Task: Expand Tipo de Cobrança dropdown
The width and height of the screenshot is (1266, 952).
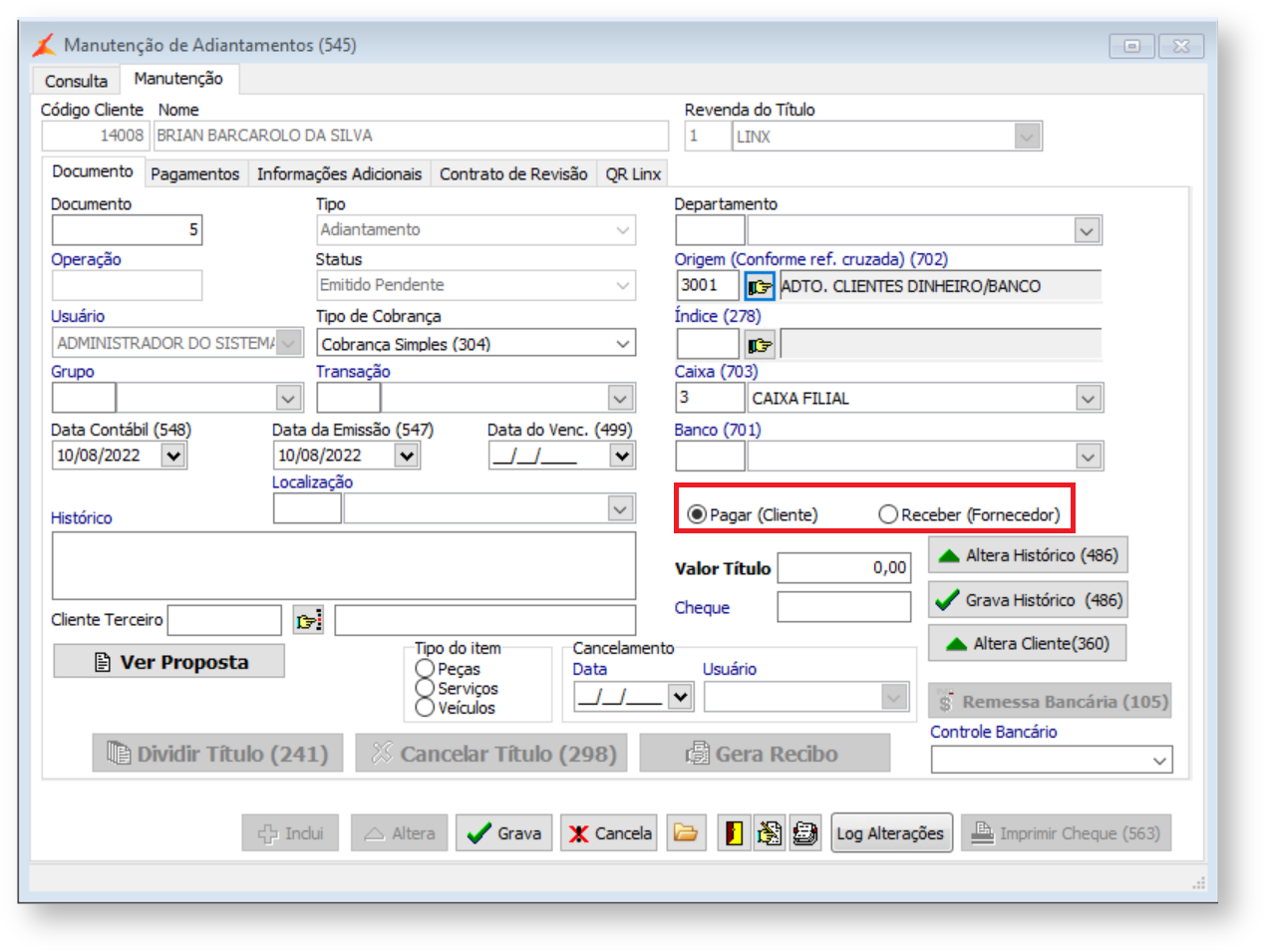Action: pyautogui.click(x=623, y=343)
